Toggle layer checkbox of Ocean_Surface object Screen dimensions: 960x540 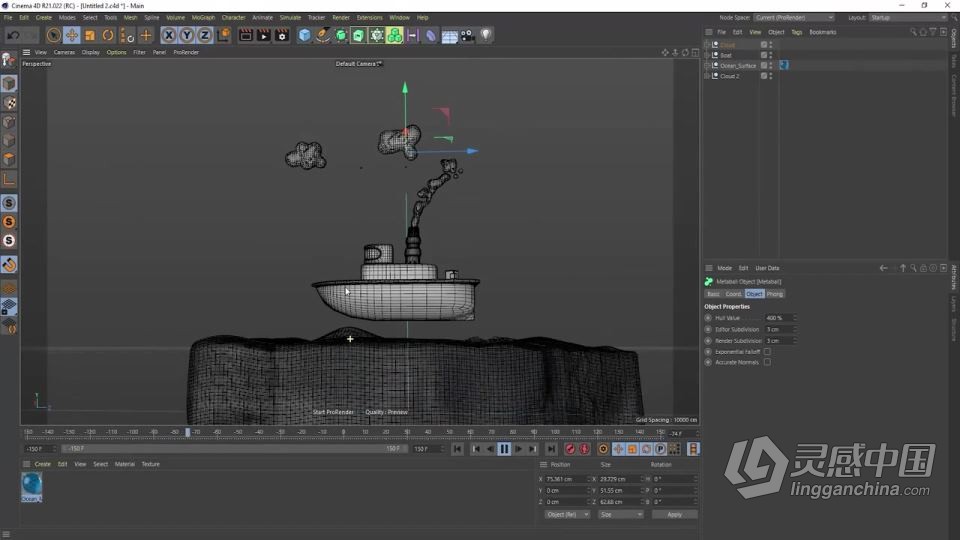click(763, 66)
